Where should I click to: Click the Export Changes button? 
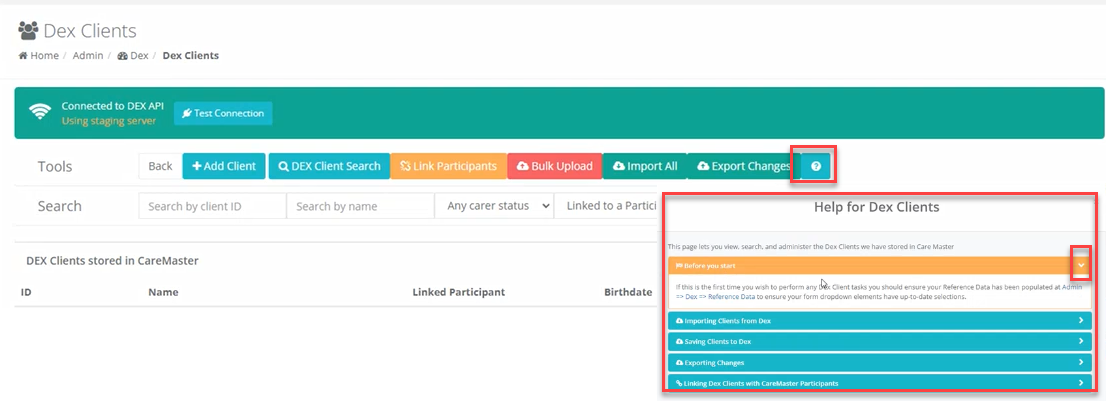(x=743, y=166)
